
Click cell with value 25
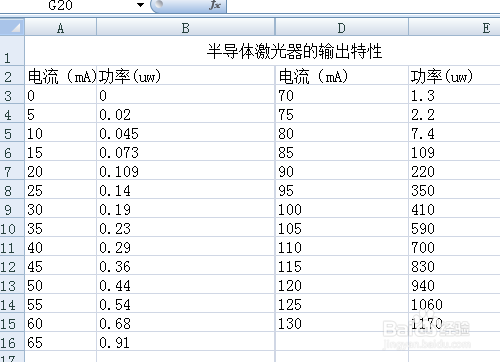[x=61, y=189]
